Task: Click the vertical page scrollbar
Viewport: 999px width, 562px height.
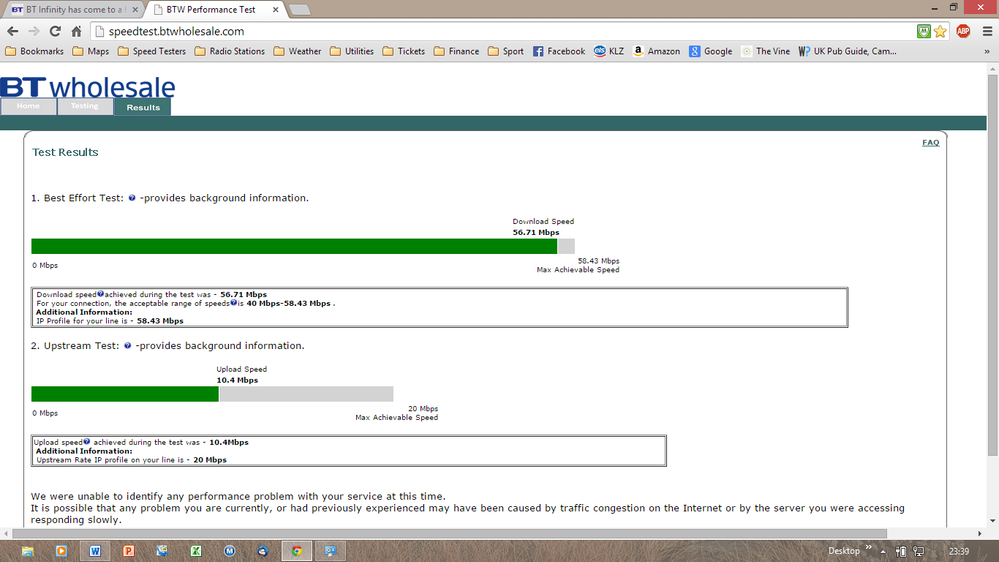Action: [x=993, y=264]
